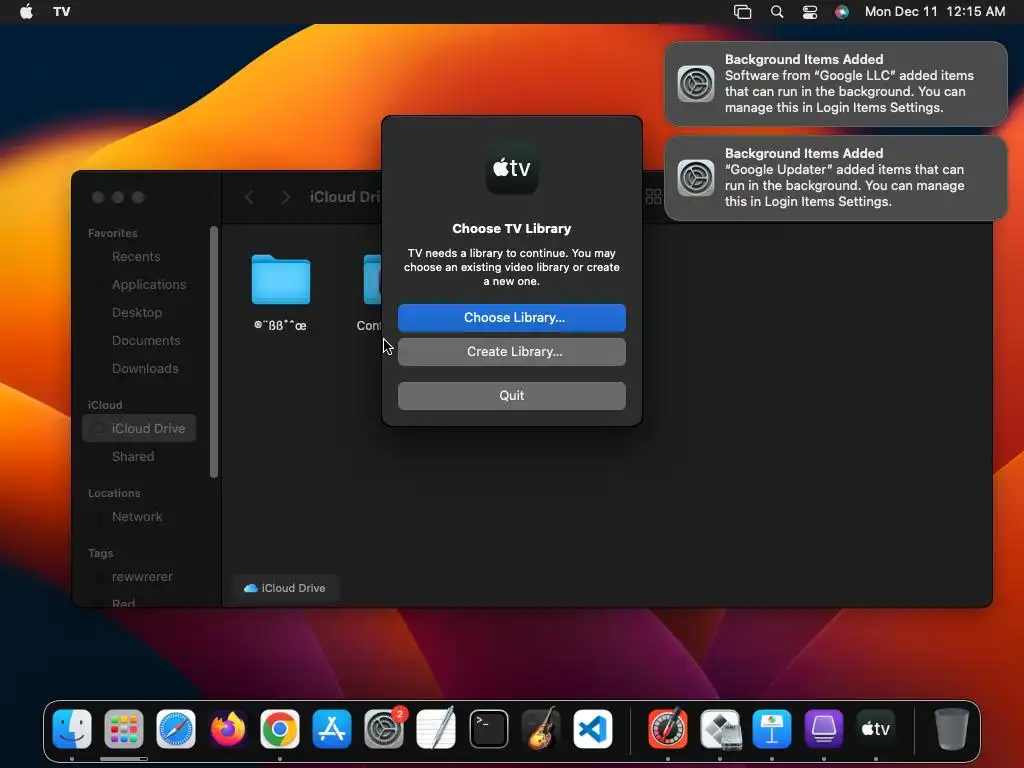1024x768 pixels.
Task: Select Network in the Finder sidebar
Action: pyautogui.click(x=136, y=517)
